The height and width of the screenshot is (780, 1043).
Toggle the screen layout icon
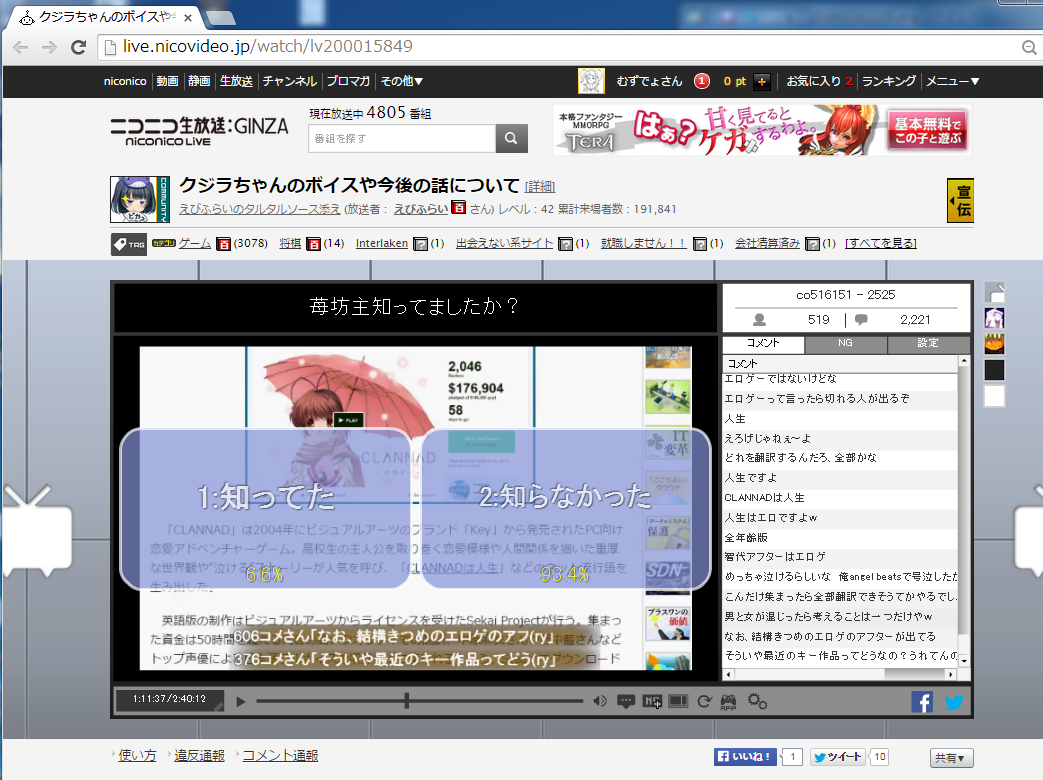(x=678, y=702)
